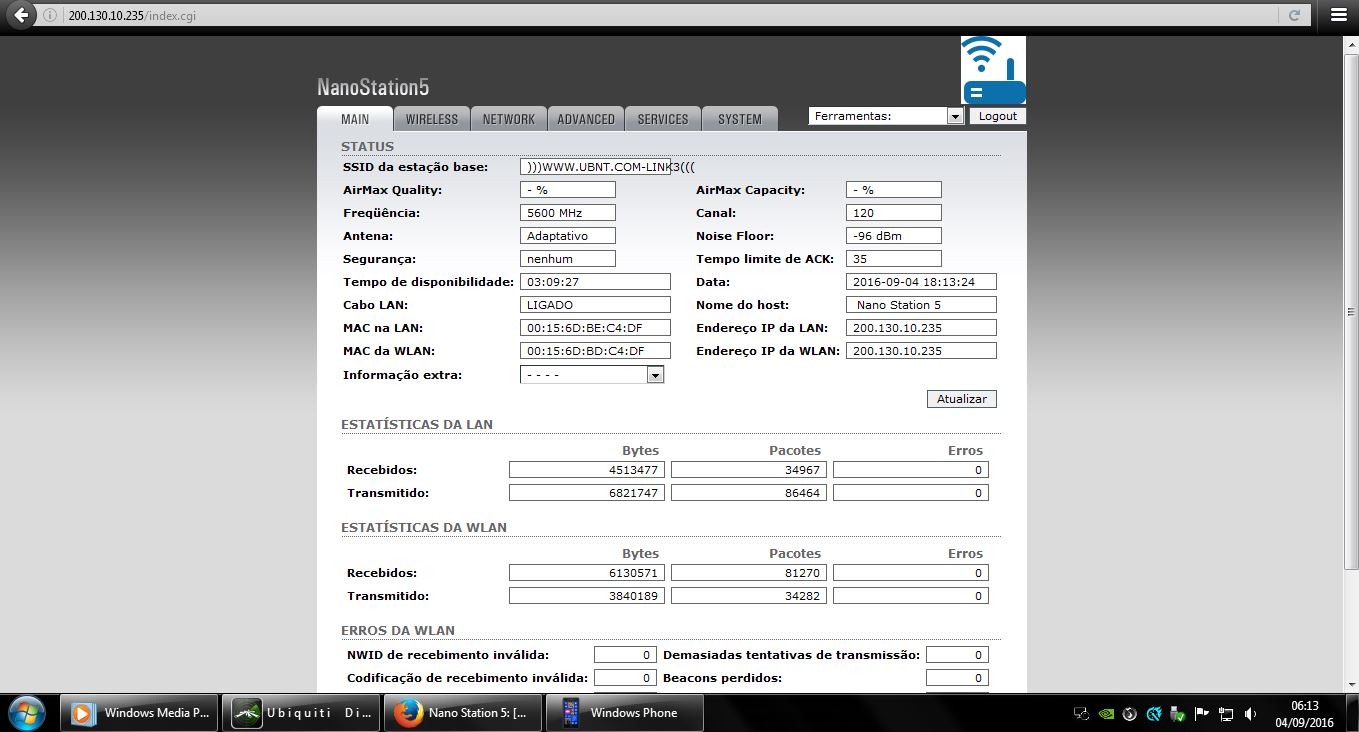Click the AirMax Quality value field

[568, 190]
